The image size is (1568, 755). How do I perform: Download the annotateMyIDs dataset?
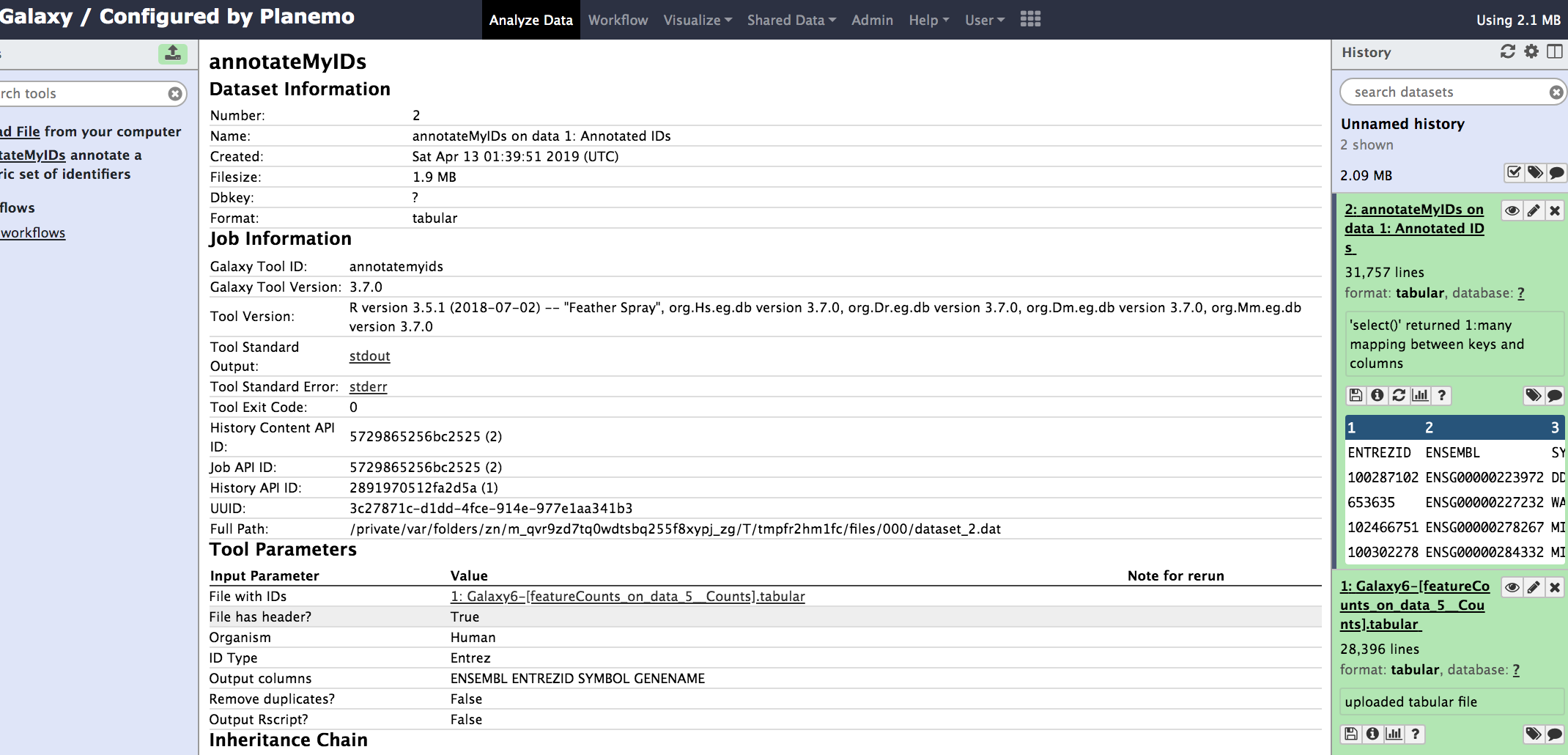pos(1355,395)
